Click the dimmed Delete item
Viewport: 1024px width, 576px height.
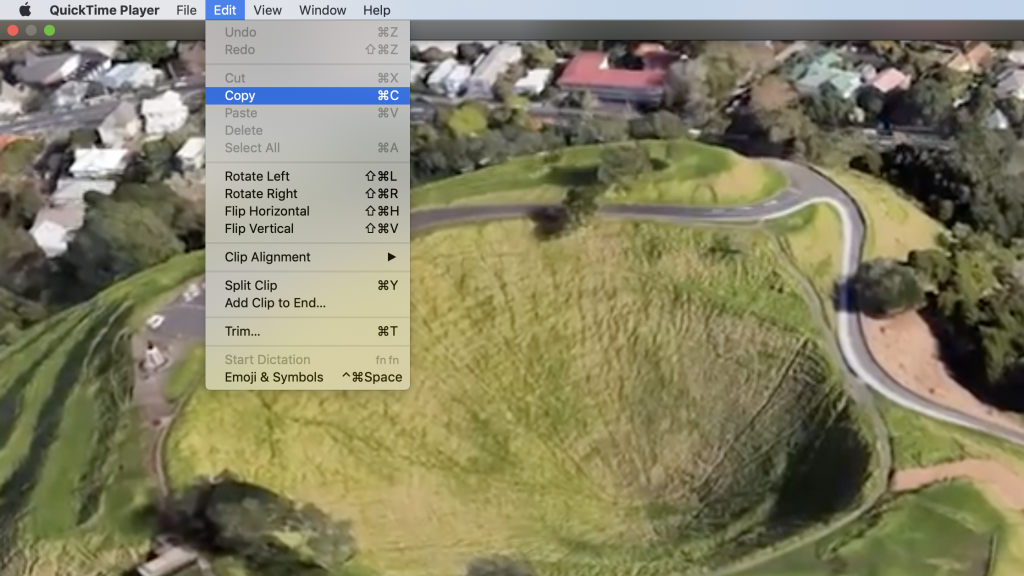point(308,131)
